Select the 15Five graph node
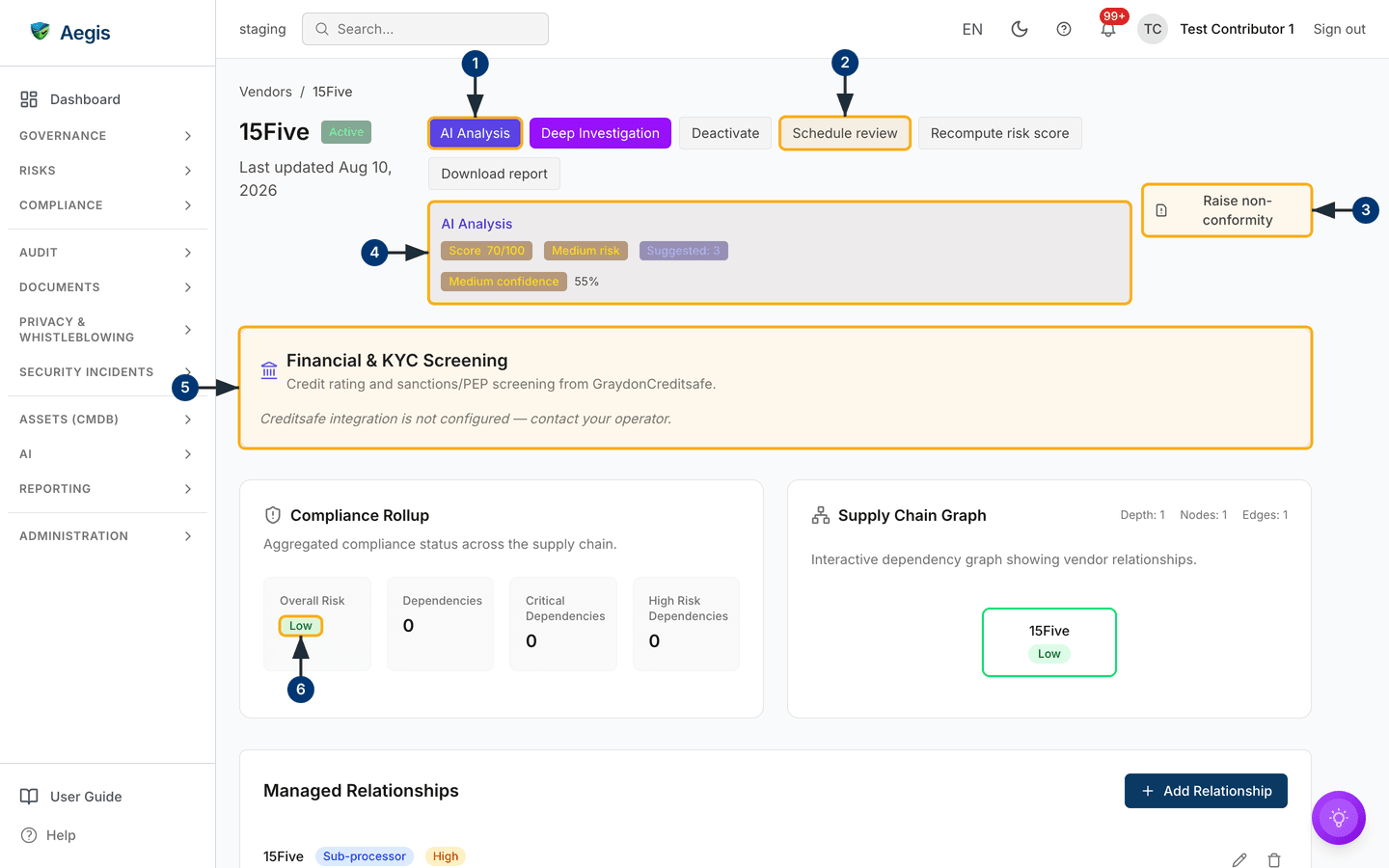The height and width of the screenshot is (868, 1389). [x=1049, y=642]
